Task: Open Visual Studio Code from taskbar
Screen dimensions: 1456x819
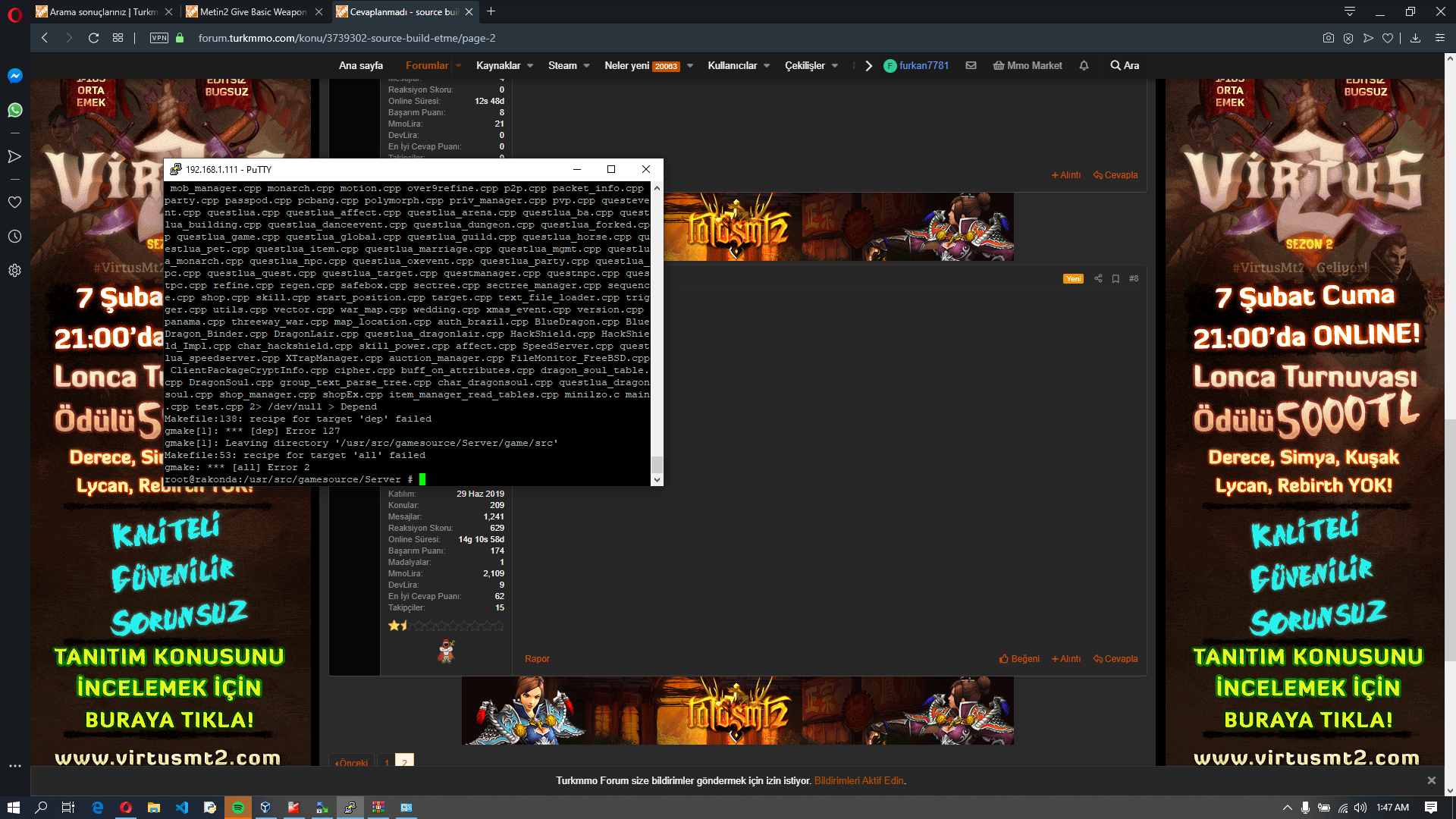Action: tap(182, 808)
